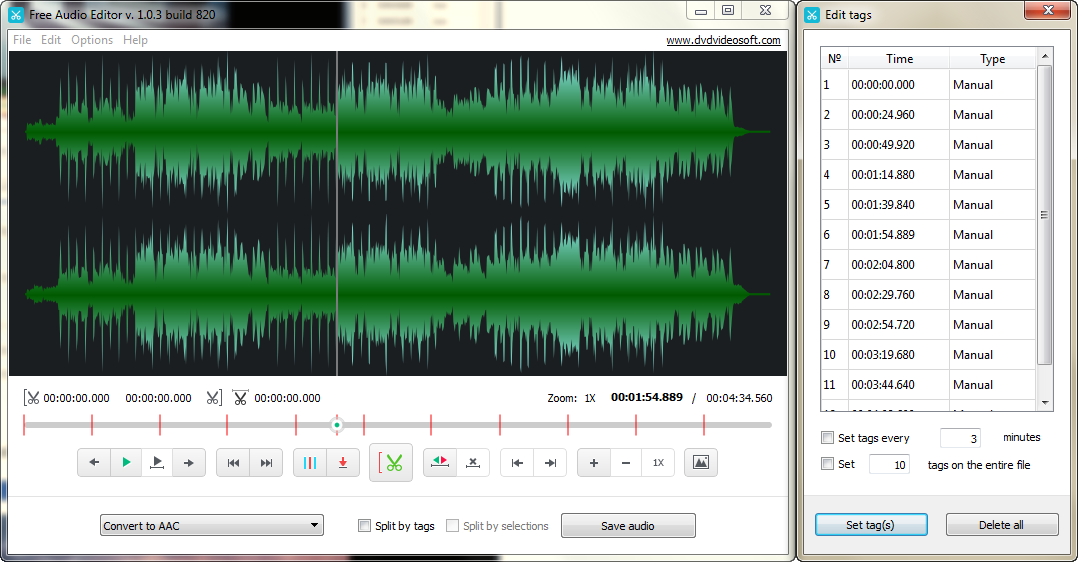This screenshot has width=1078, height=562.
Task: Open the cover art picture icon
Action: pyautogui.click(x=701, y=463)
